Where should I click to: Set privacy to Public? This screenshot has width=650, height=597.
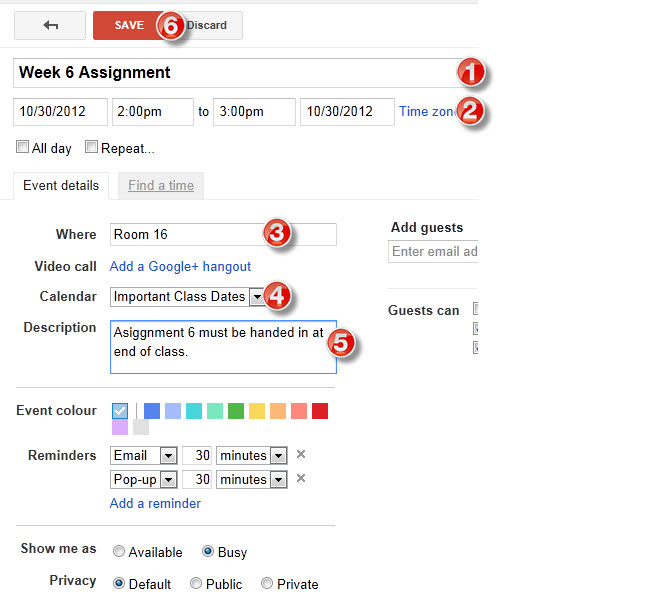[x=196, y=584]
